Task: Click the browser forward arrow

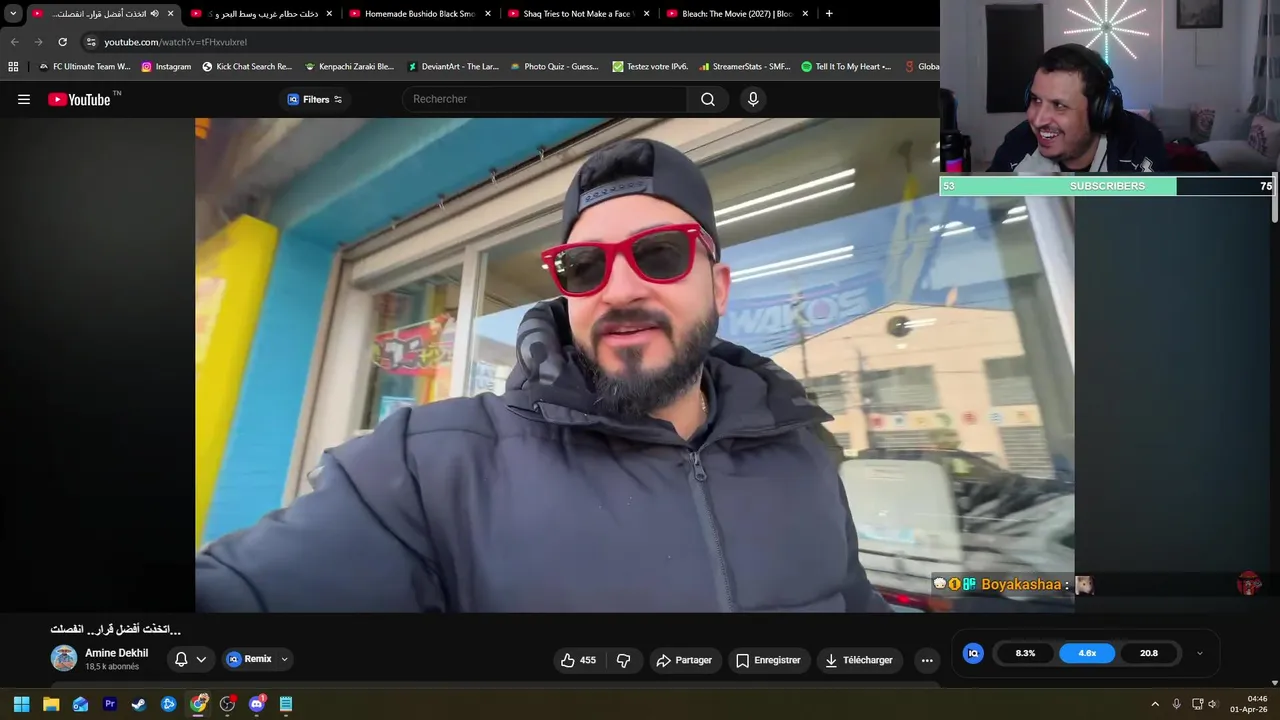Action: (38, 42)
